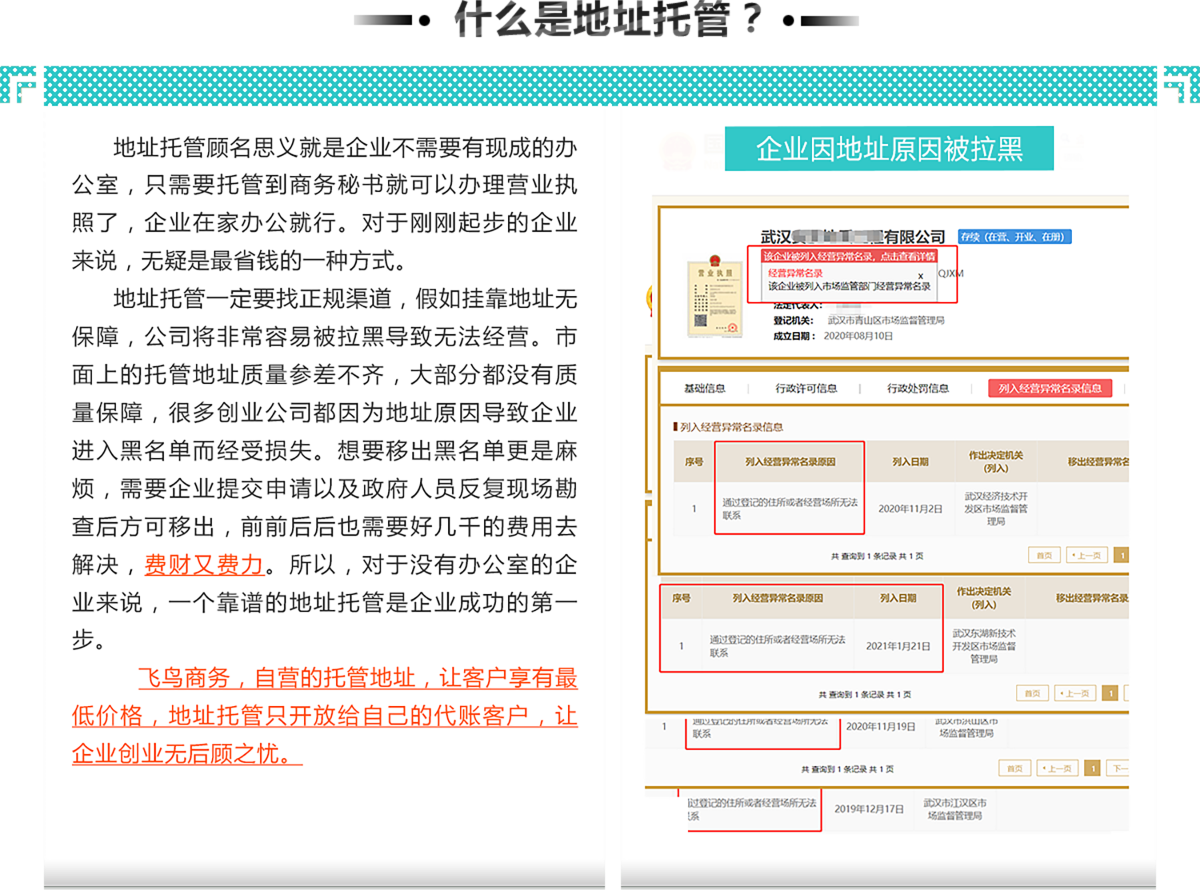
Task: Click the red 该企业被列入经营异常名录 alert banner
Action: [x=850, y=257]
